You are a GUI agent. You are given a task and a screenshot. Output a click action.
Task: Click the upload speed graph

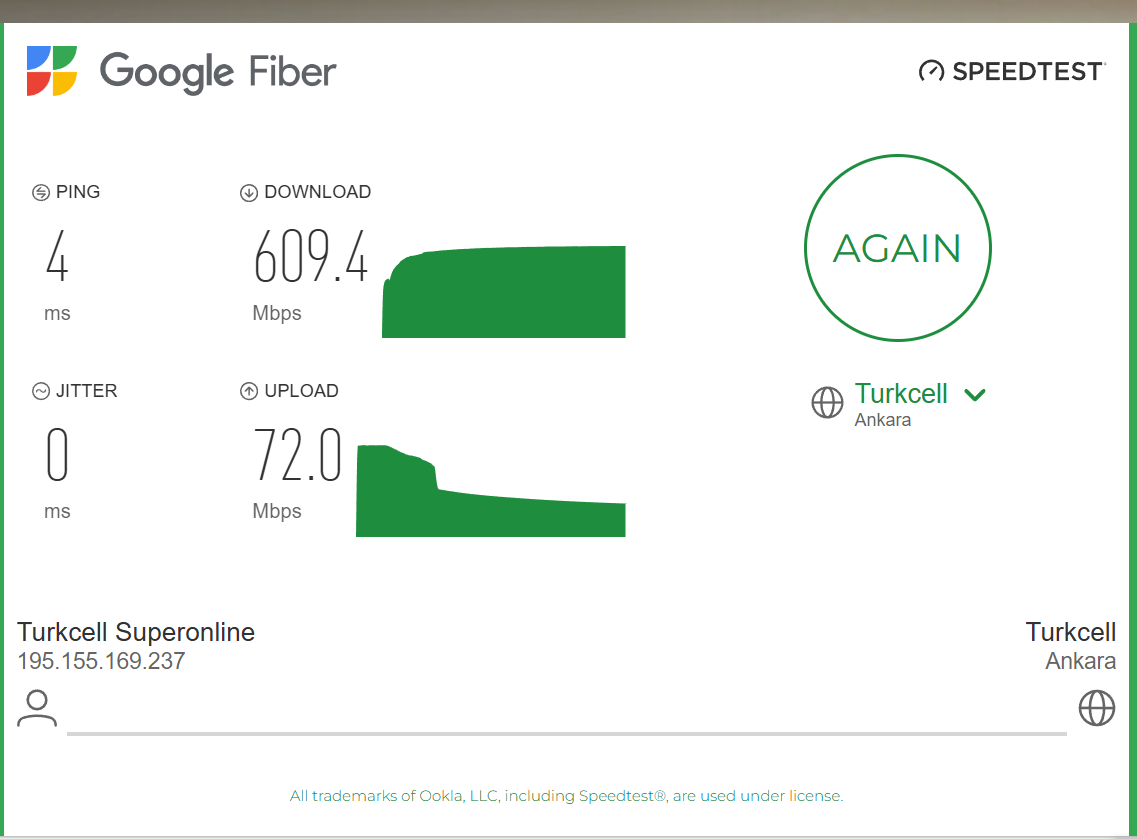tap(491, 491)
